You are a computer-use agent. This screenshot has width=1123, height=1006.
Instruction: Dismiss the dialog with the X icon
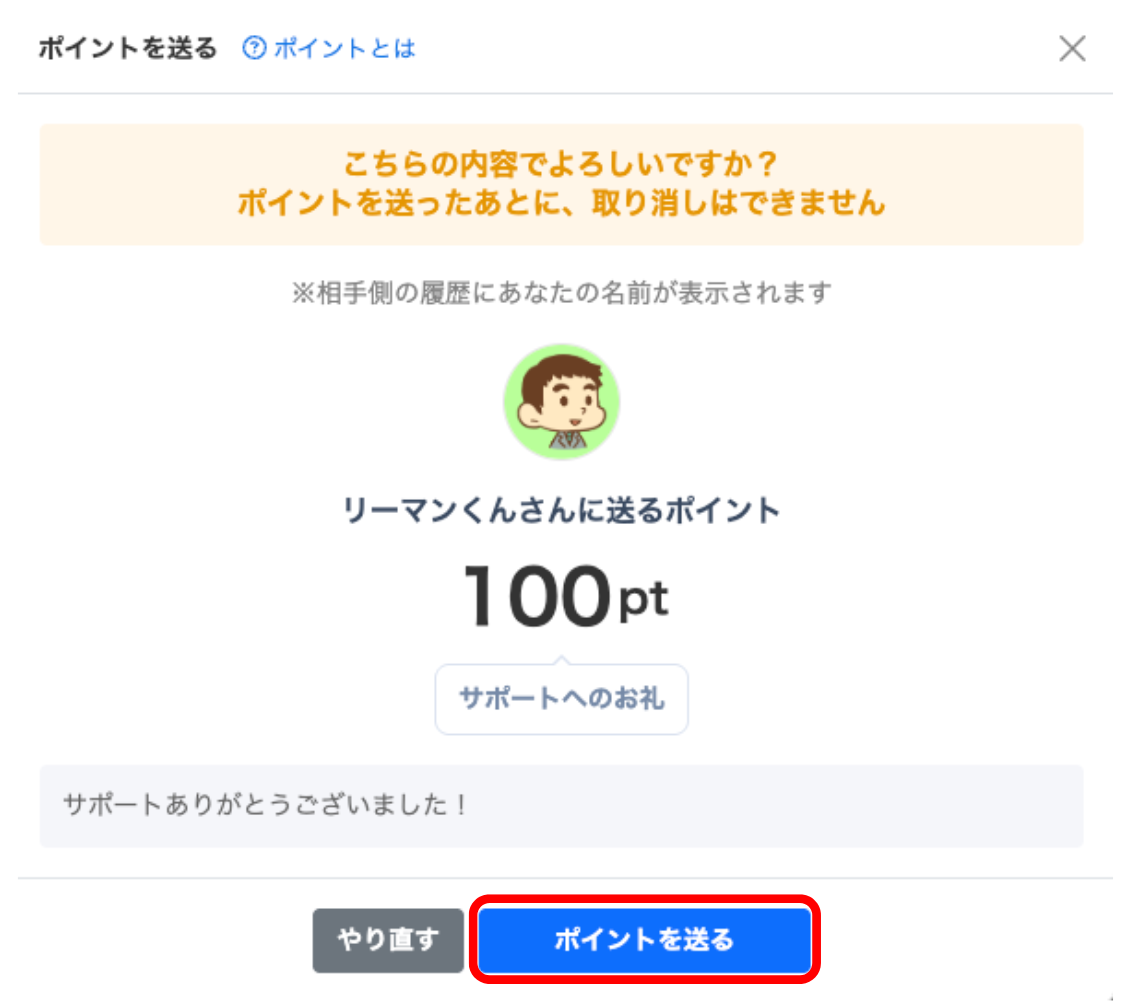pos(1072,49)
